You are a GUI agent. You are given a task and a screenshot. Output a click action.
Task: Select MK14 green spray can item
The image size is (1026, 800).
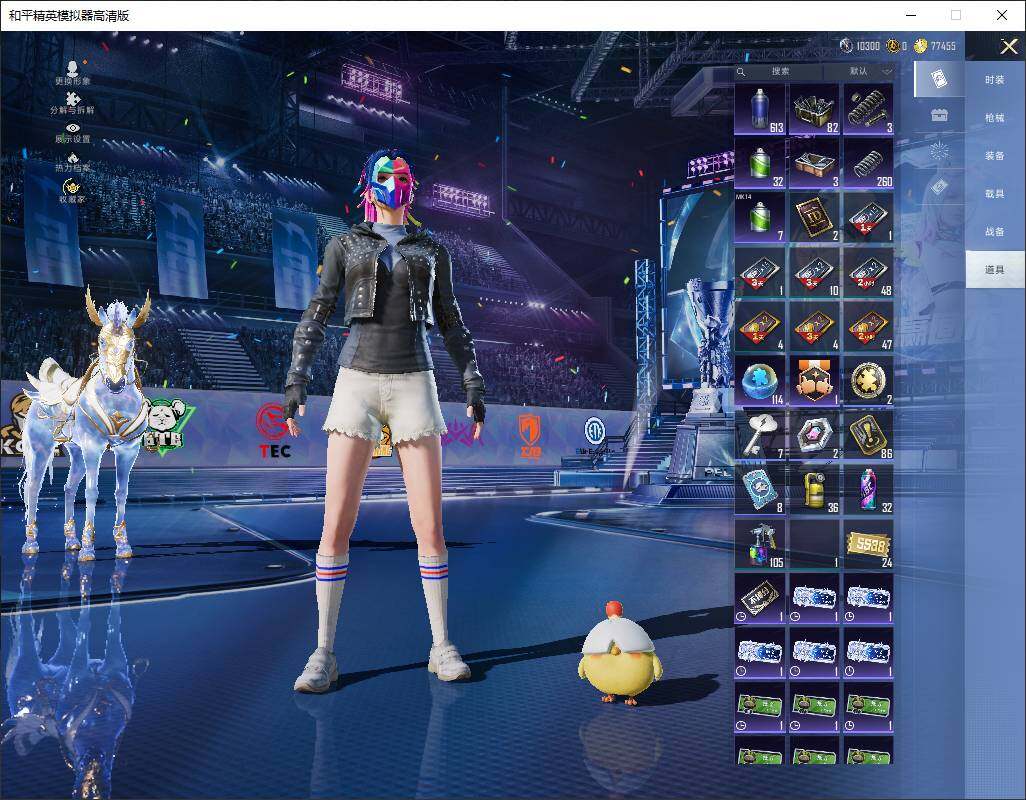point(760,217)
